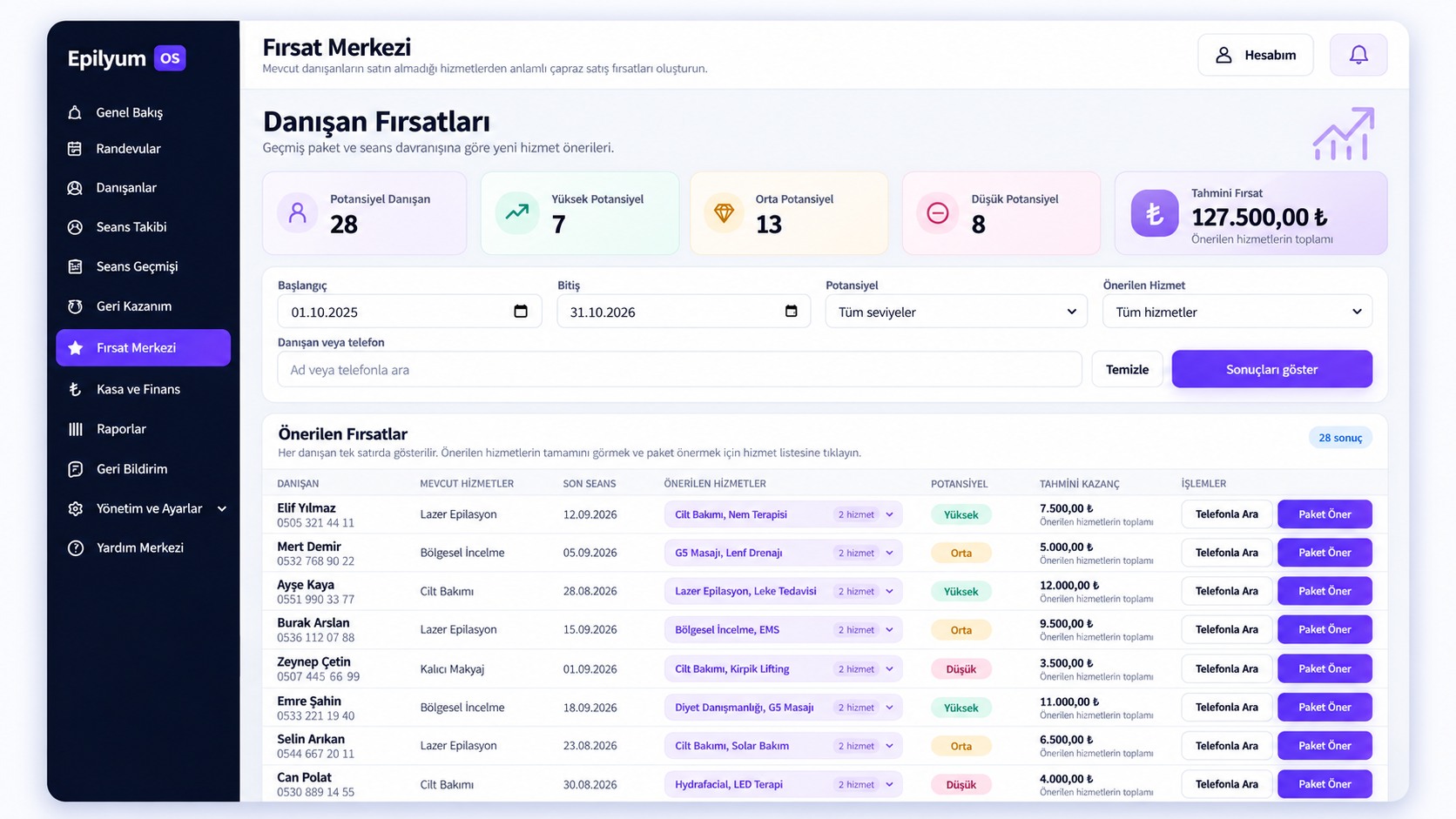Click Telefonla Ara for Selin Arıkan
This screenshot has width=1456, height=819.
pyautogui.click(x=1226, y=746)
